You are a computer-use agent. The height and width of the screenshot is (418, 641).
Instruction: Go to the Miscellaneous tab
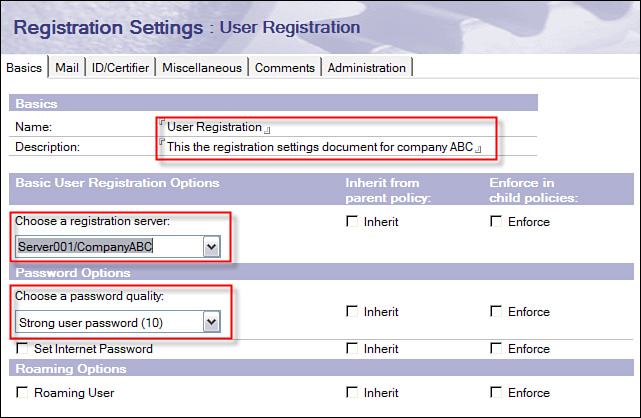202,68
